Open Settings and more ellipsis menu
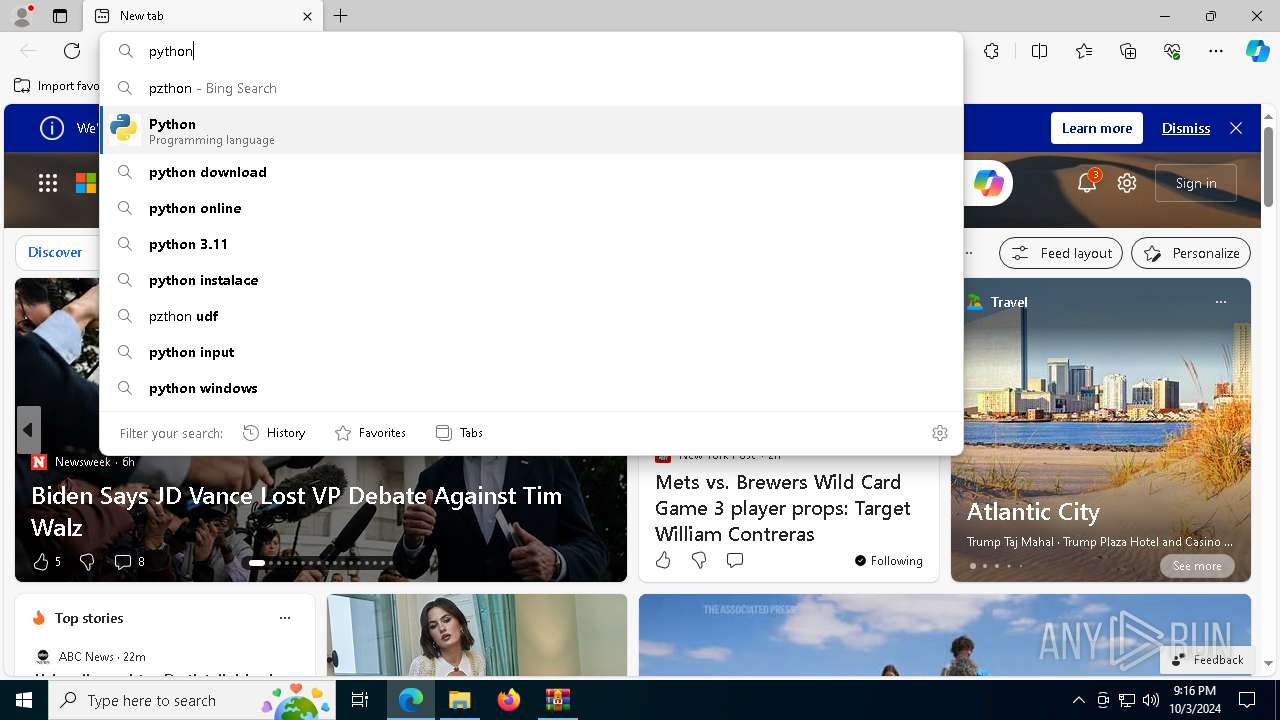Screen dimensions: 1280x720 (x=1216, y=51)
